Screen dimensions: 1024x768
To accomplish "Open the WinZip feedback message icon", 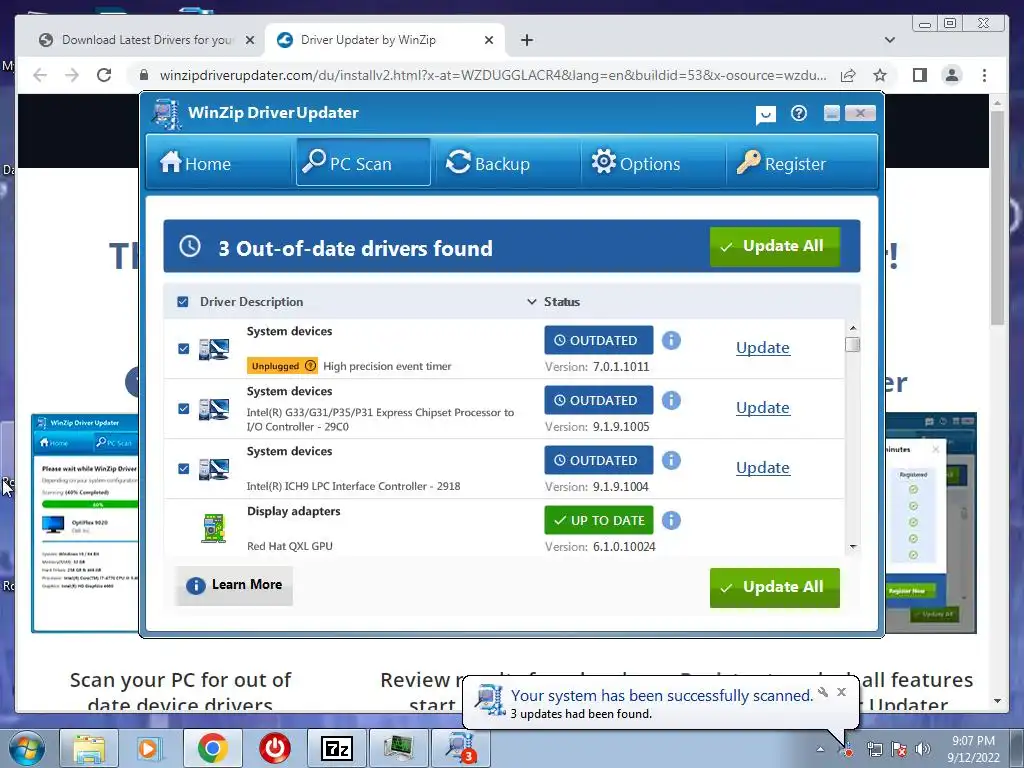I will point(765,116).
